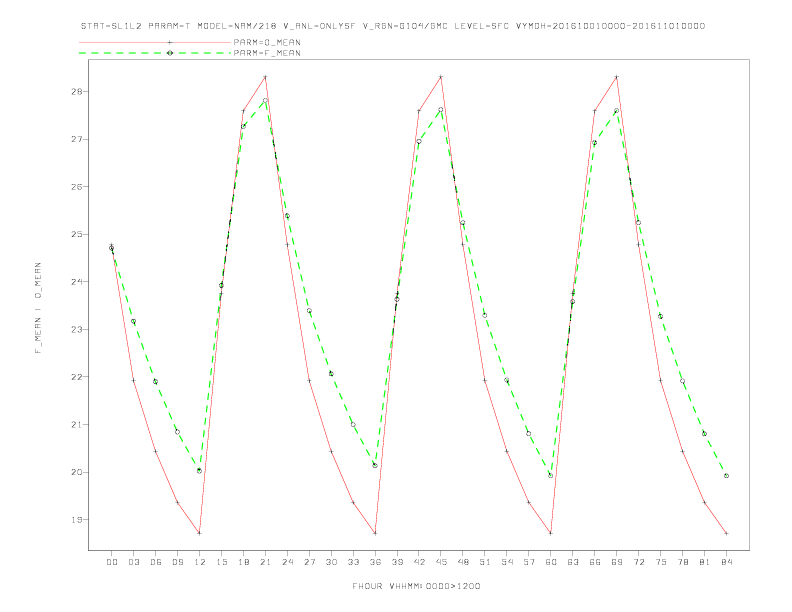Click x-axis tick label 75
This screenshot has height=612, width=792.
click(661, 562)
